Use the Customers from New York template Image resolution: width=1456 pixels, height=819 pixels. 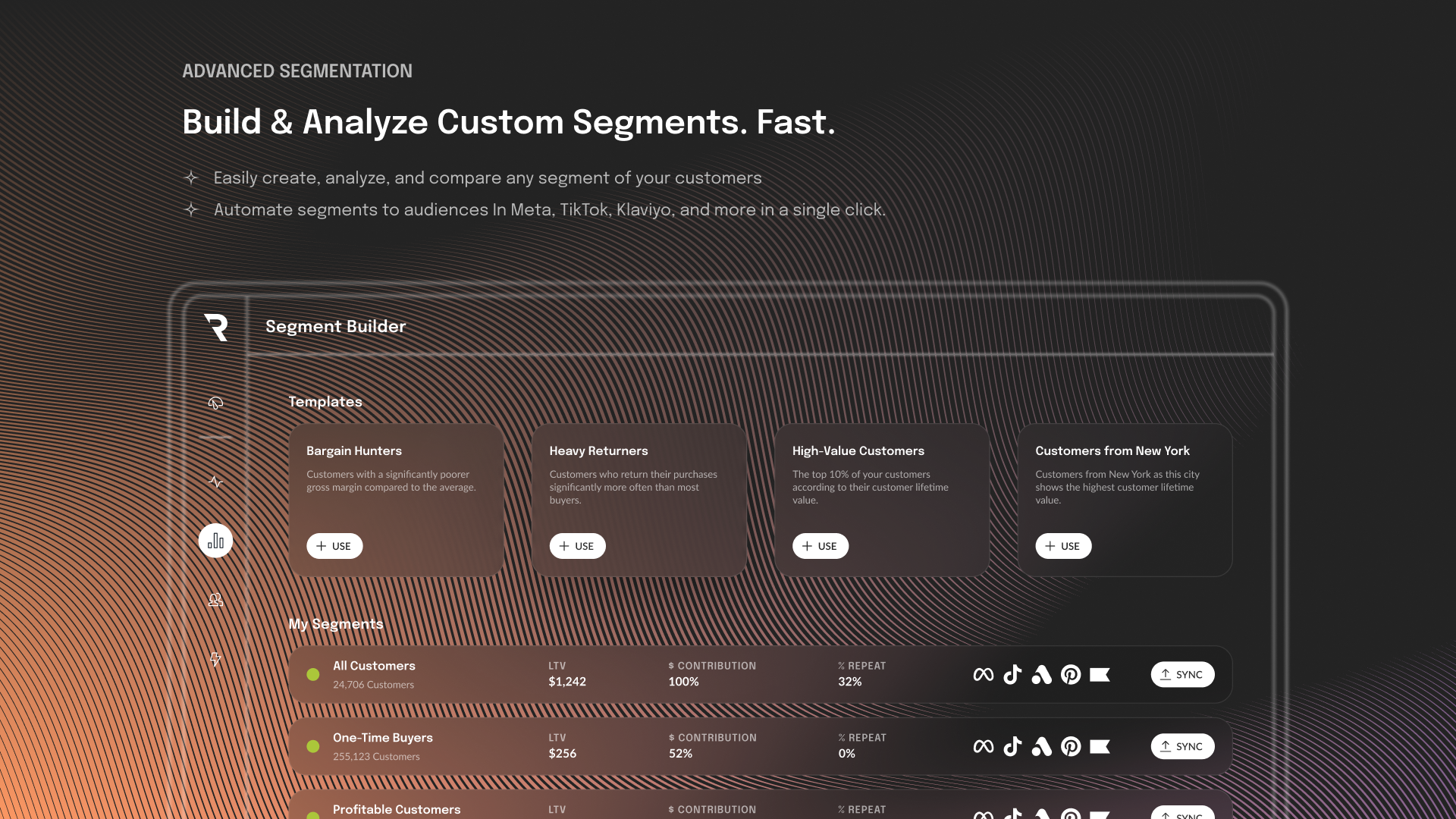click(1063, 546)
